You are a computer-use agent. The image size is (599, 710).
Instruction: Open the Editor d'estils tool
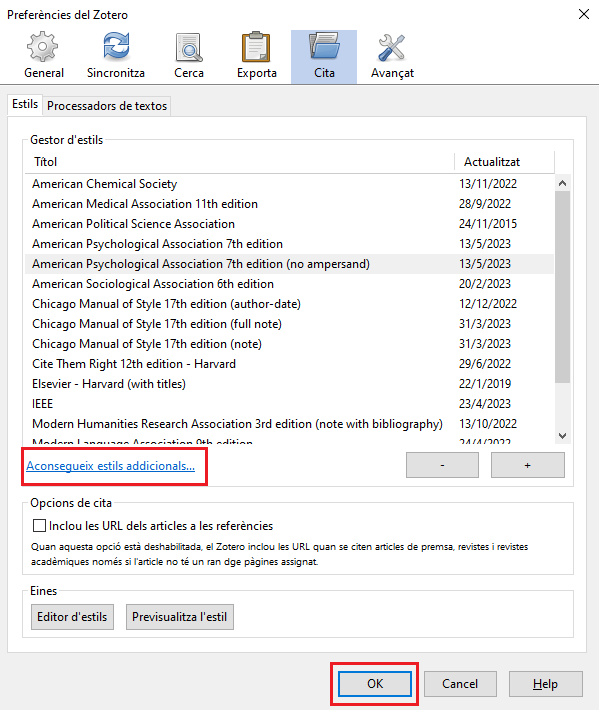click(72, 617)
